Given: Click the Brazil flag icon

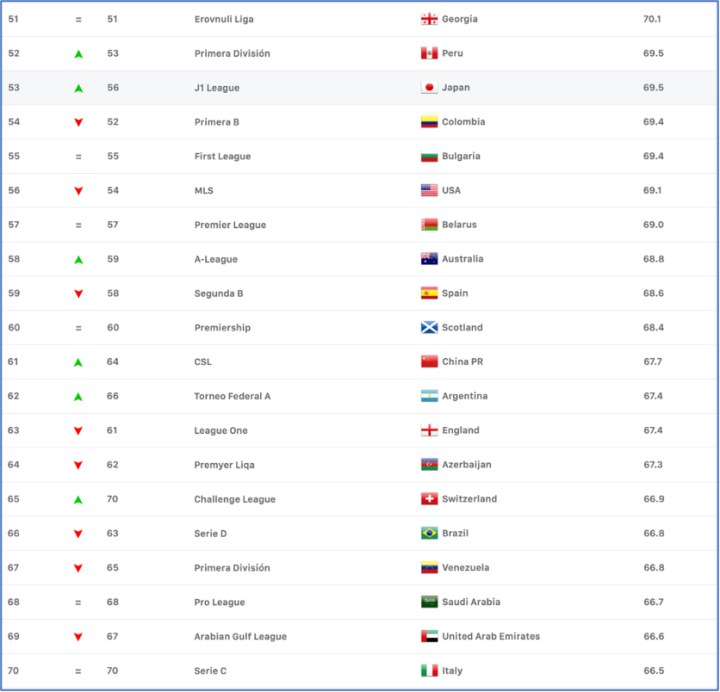Looking at the screenshot, I should [x=429, y=534].
